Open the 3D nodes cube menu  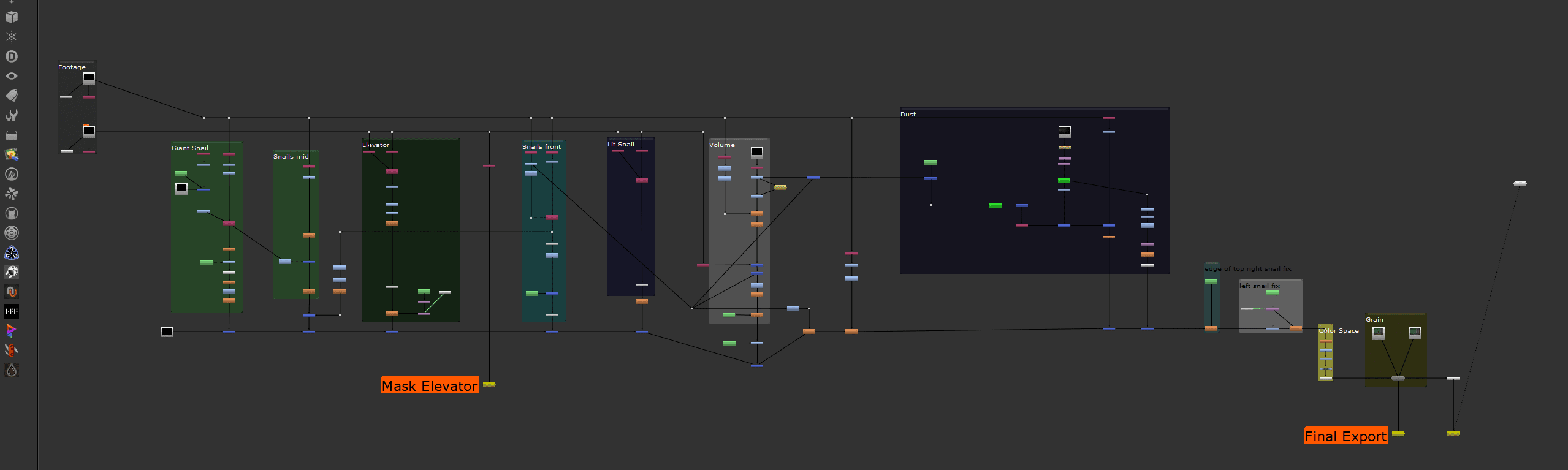11,17
